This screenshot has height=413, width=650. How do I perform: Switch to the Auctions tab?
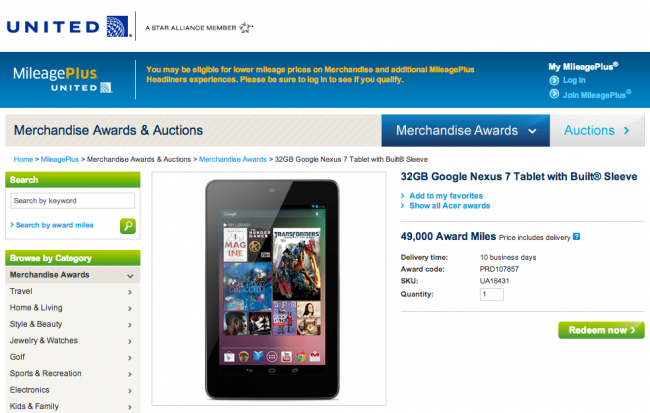(x=597, y=131)
